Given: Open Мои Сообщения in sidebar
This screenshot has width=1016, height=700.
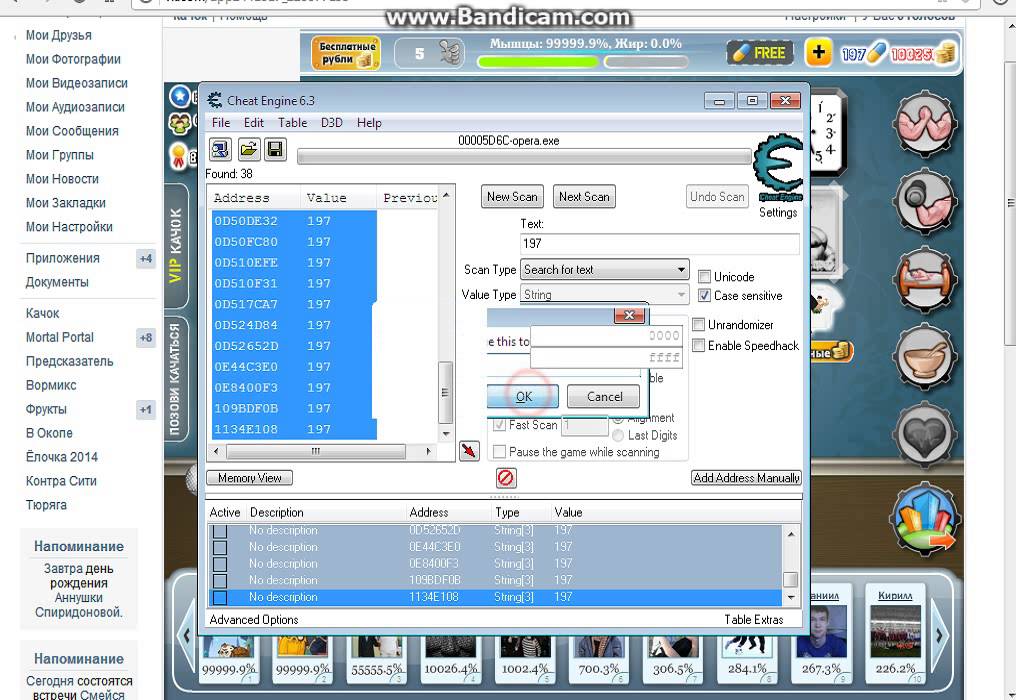Looking at the screenshot, I should coord(72,131).
